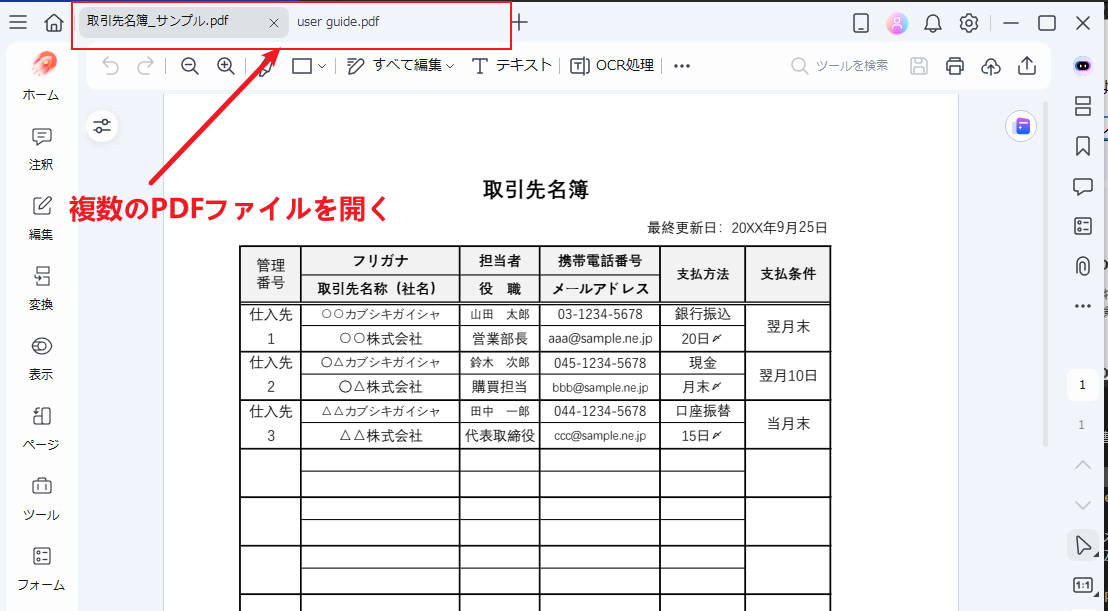
Task: Toggle actual size with the 1:1 icon
Action: click(x=1083, y=582)
